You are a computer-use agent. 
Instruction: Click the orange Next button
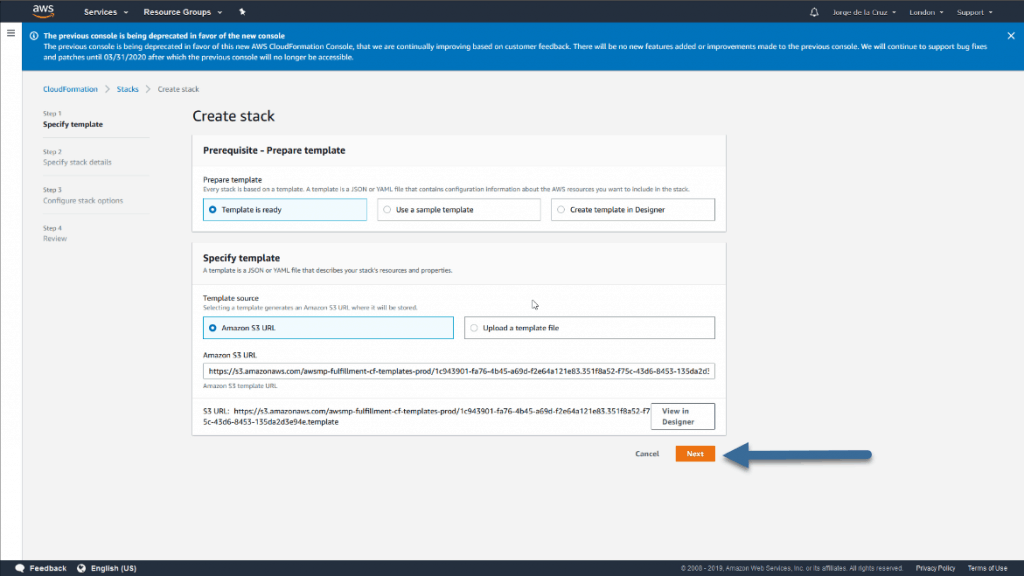point(695,454)
